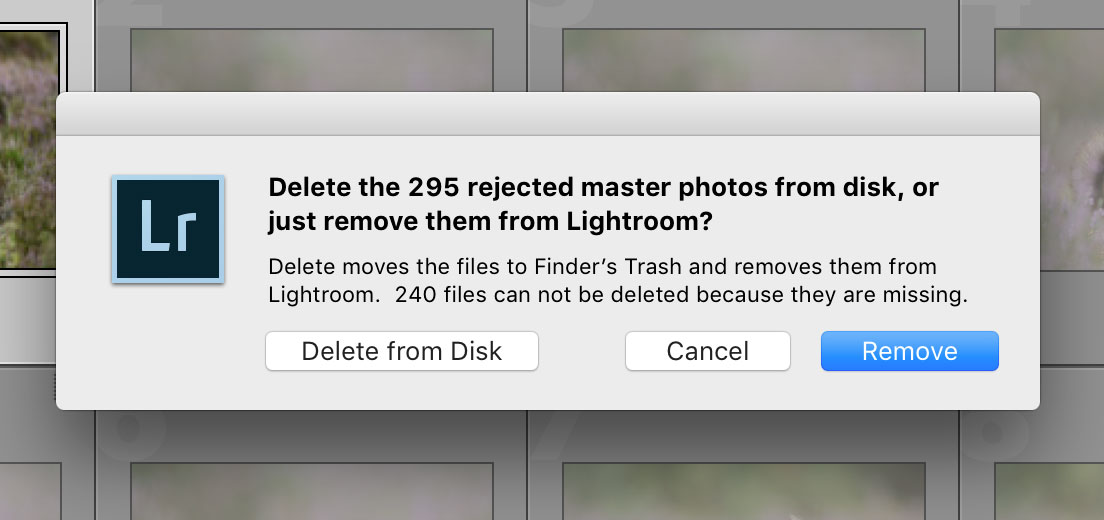Select the highlighted heather photo thumbnail
Image resolution: width=1104 pixels, height=520 pixels.
pos(29,149)
